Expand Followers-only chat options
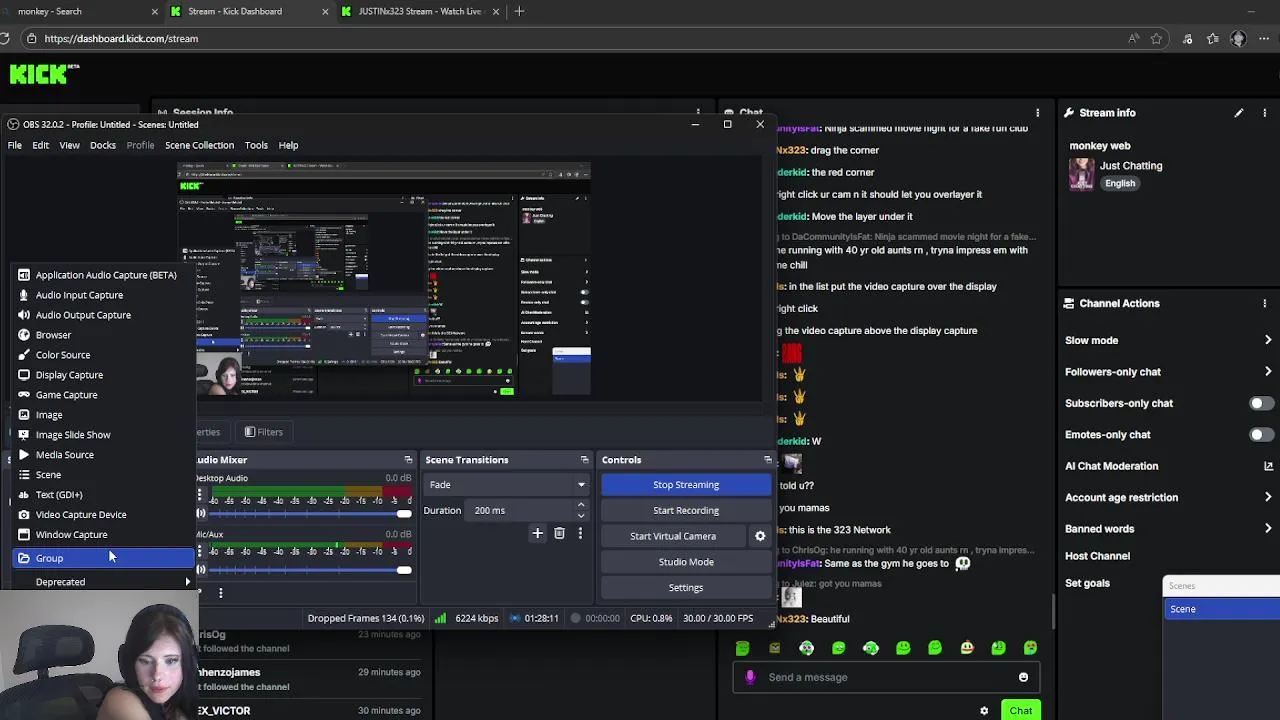The image size is (1280, 720). (1268, 372)
